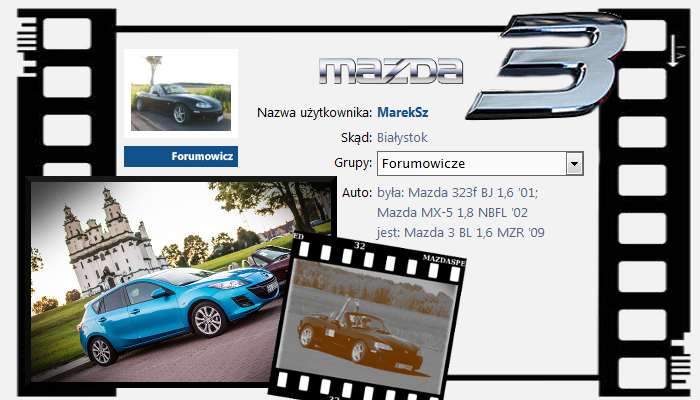Screen dimensions: 700x400
Task: Open the sepia MX-5 film strip photo
Action: click(x=368, y=319)
